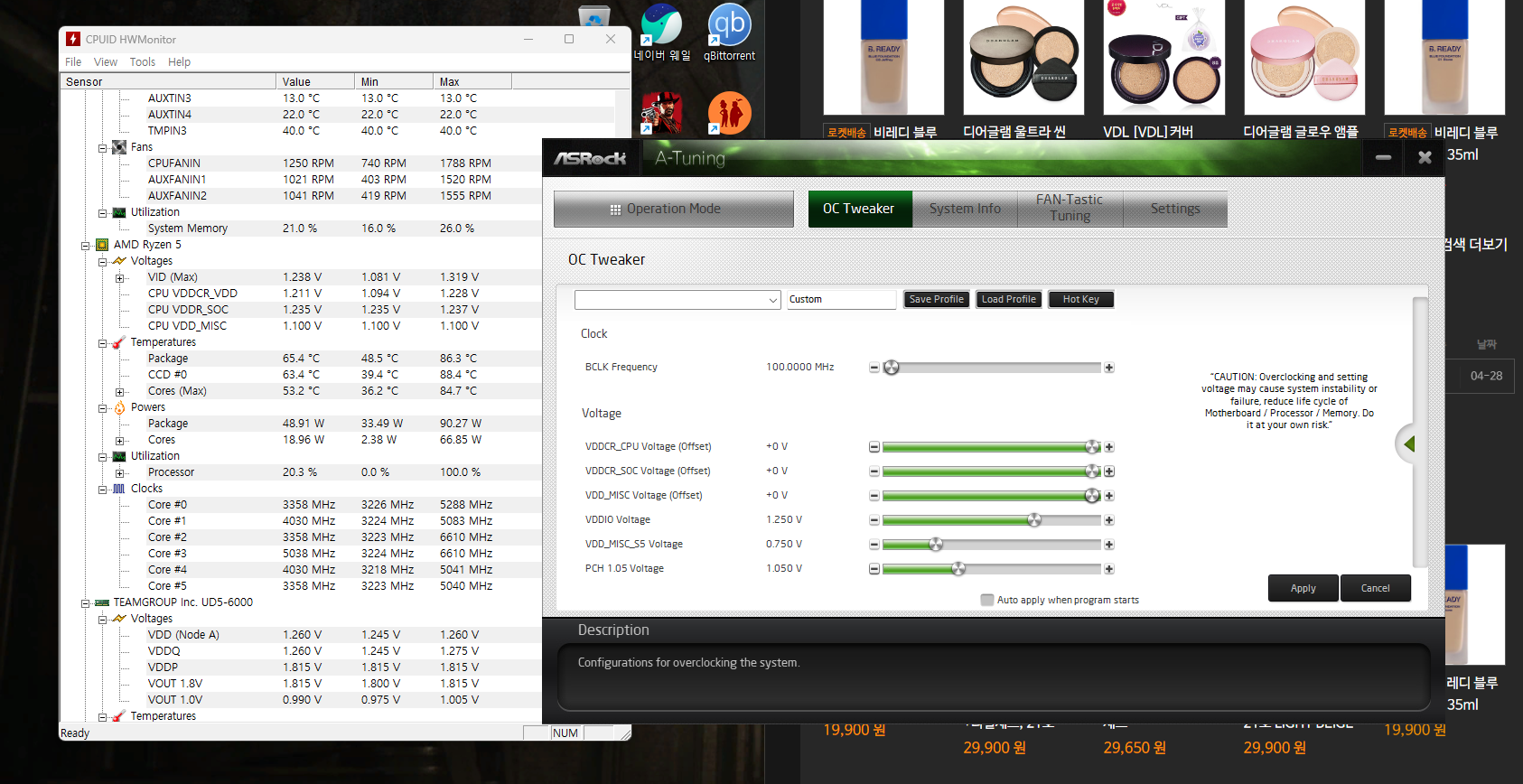Expand the VID (Max) voltage entry
The image size is (1523, 784).
tap(119, 278)
